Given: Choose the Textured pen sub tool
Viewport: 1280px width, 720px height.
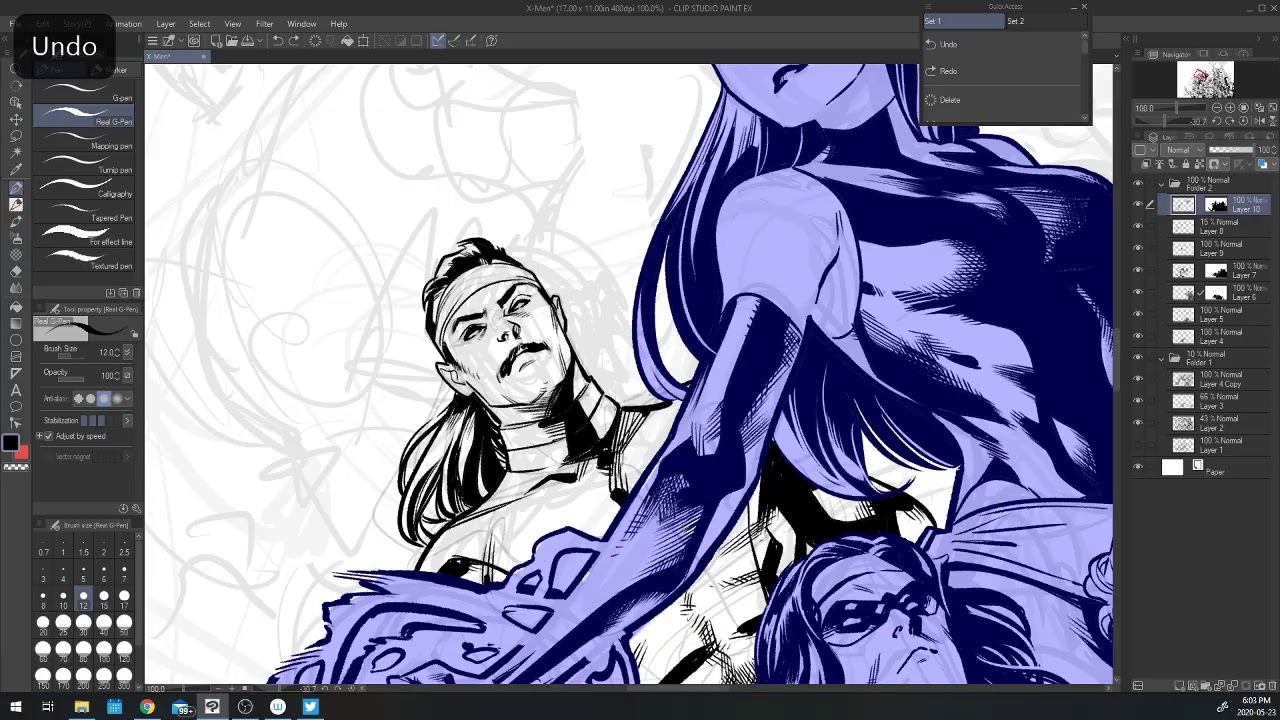Looking at the screenshot, I should coord(84,258).
